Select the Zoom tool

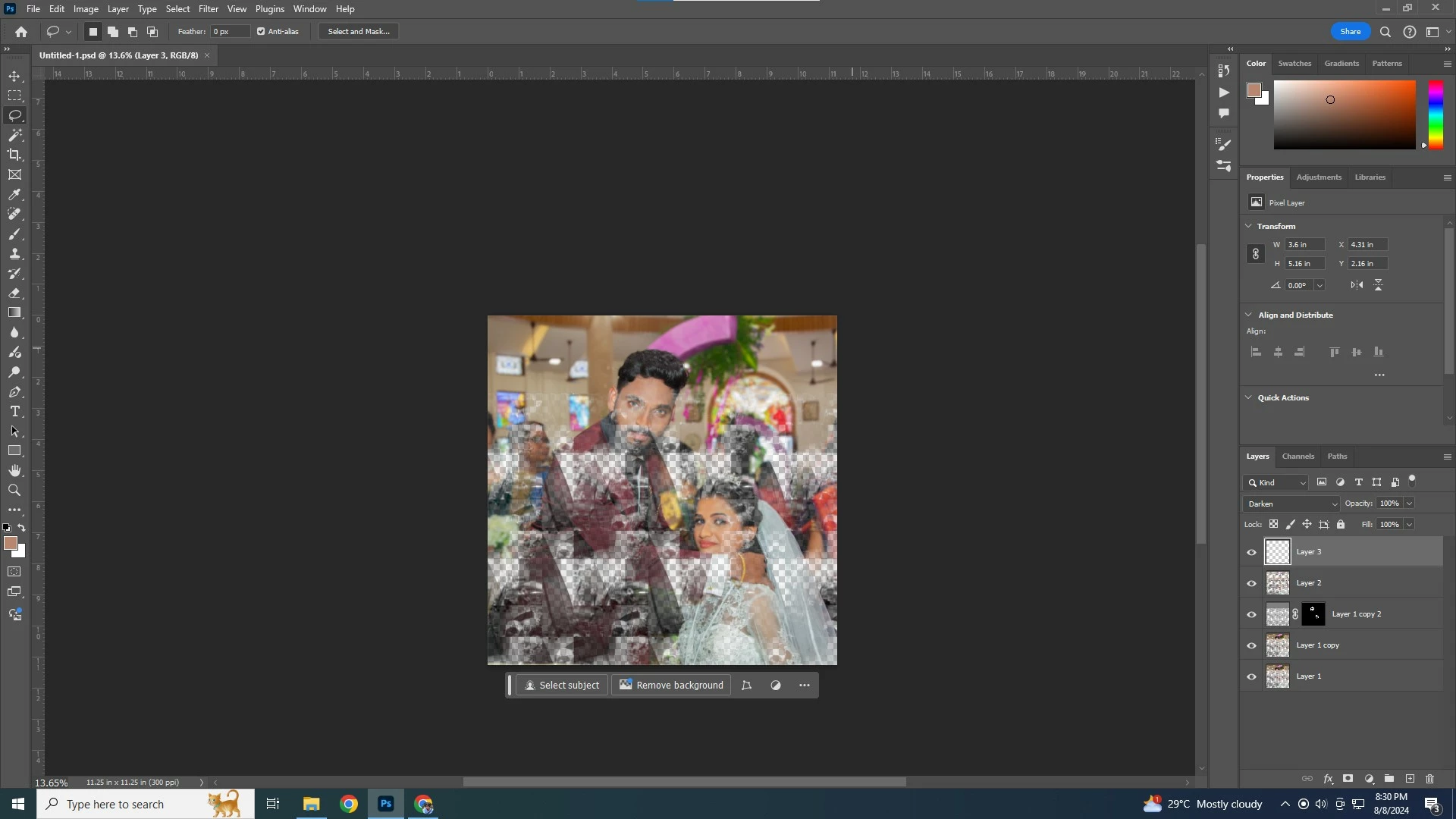[14, 491]
